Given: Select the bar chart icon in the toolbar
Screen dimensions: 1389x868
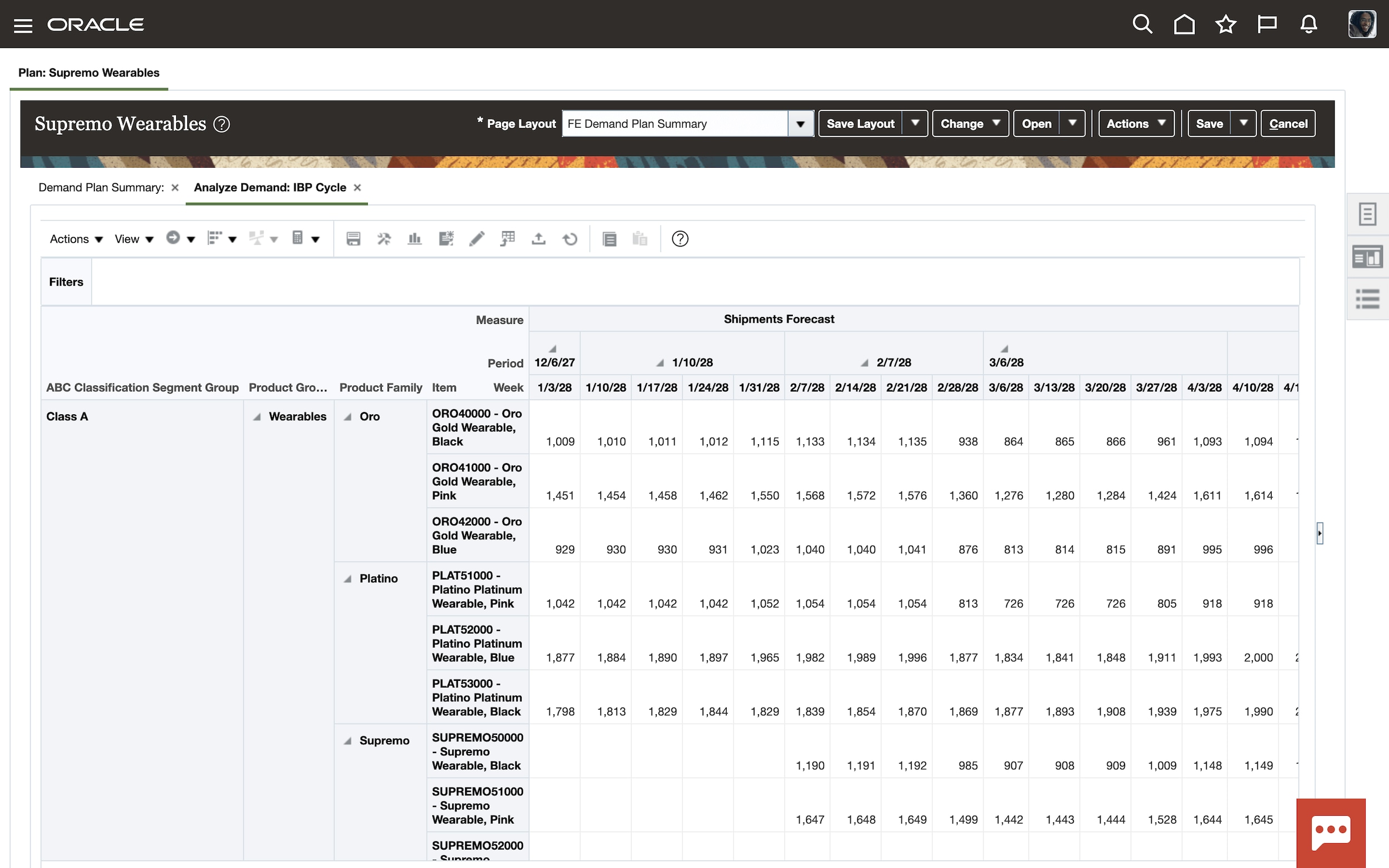Looking at the screenshot, I should pos(414,238).
